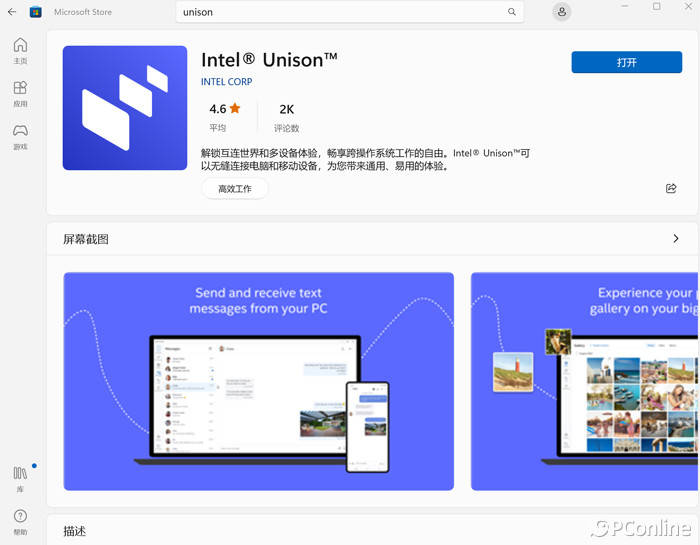700x545 pixels.
Task: Open the Gaming (游戏) sidebar tab
Action: click(21, 137)
